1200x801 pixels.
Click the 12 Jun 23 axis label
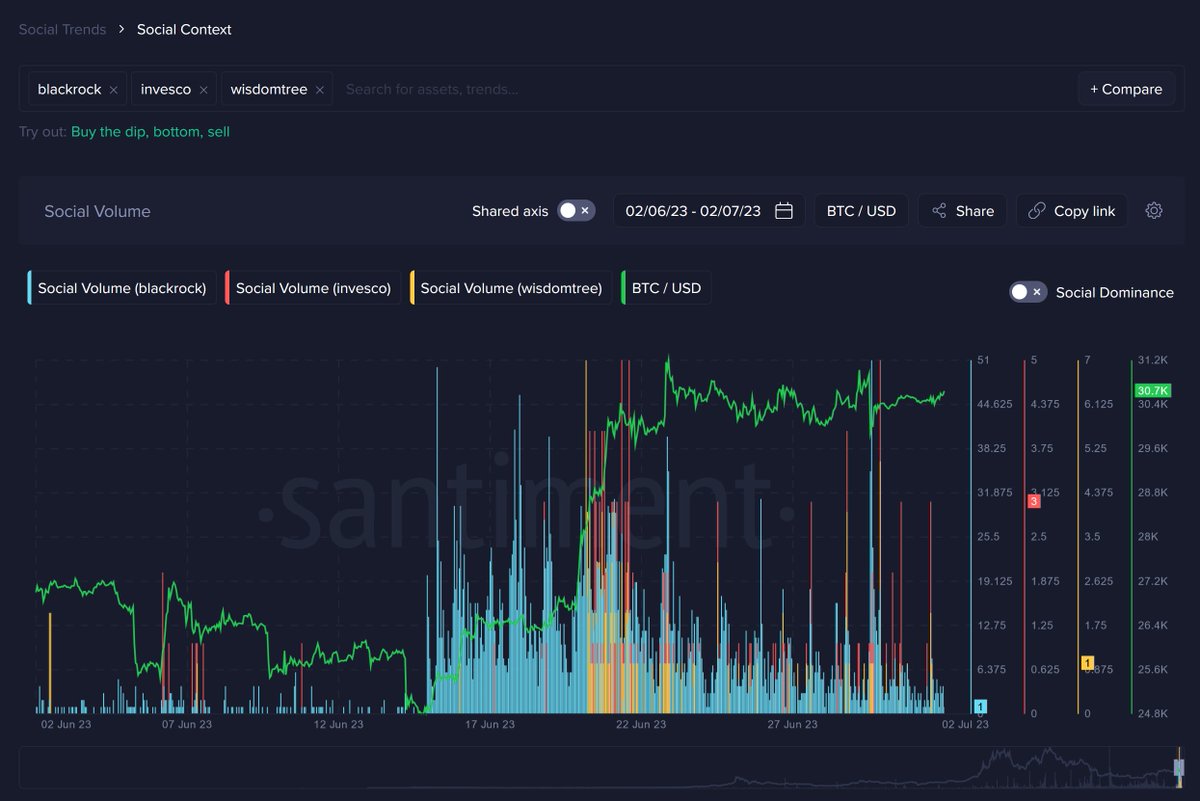click(338, 724)
